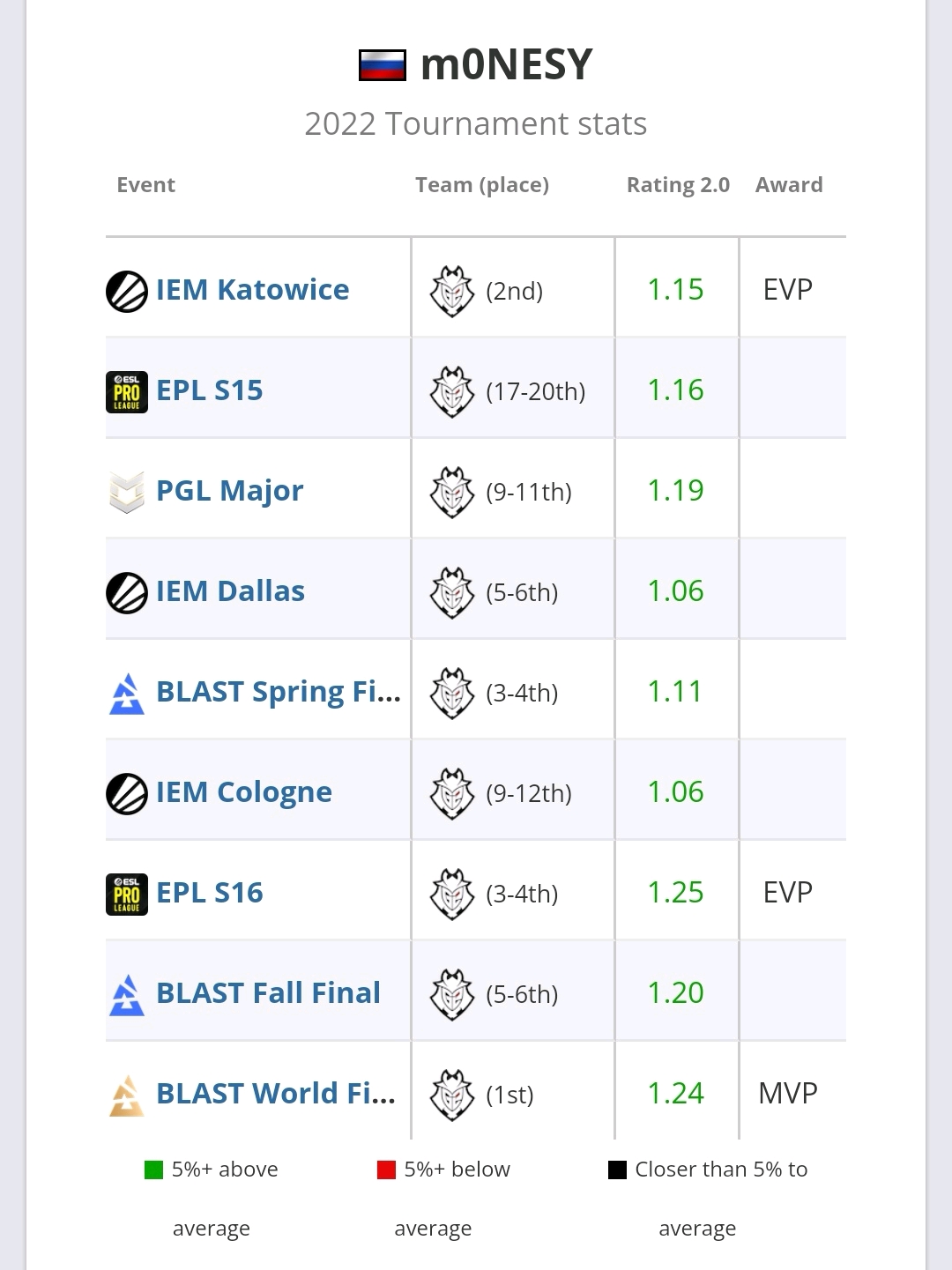Click the BLAST logo beside BLAST Spring Final
Screen dimensions: 952x1270
127,693
